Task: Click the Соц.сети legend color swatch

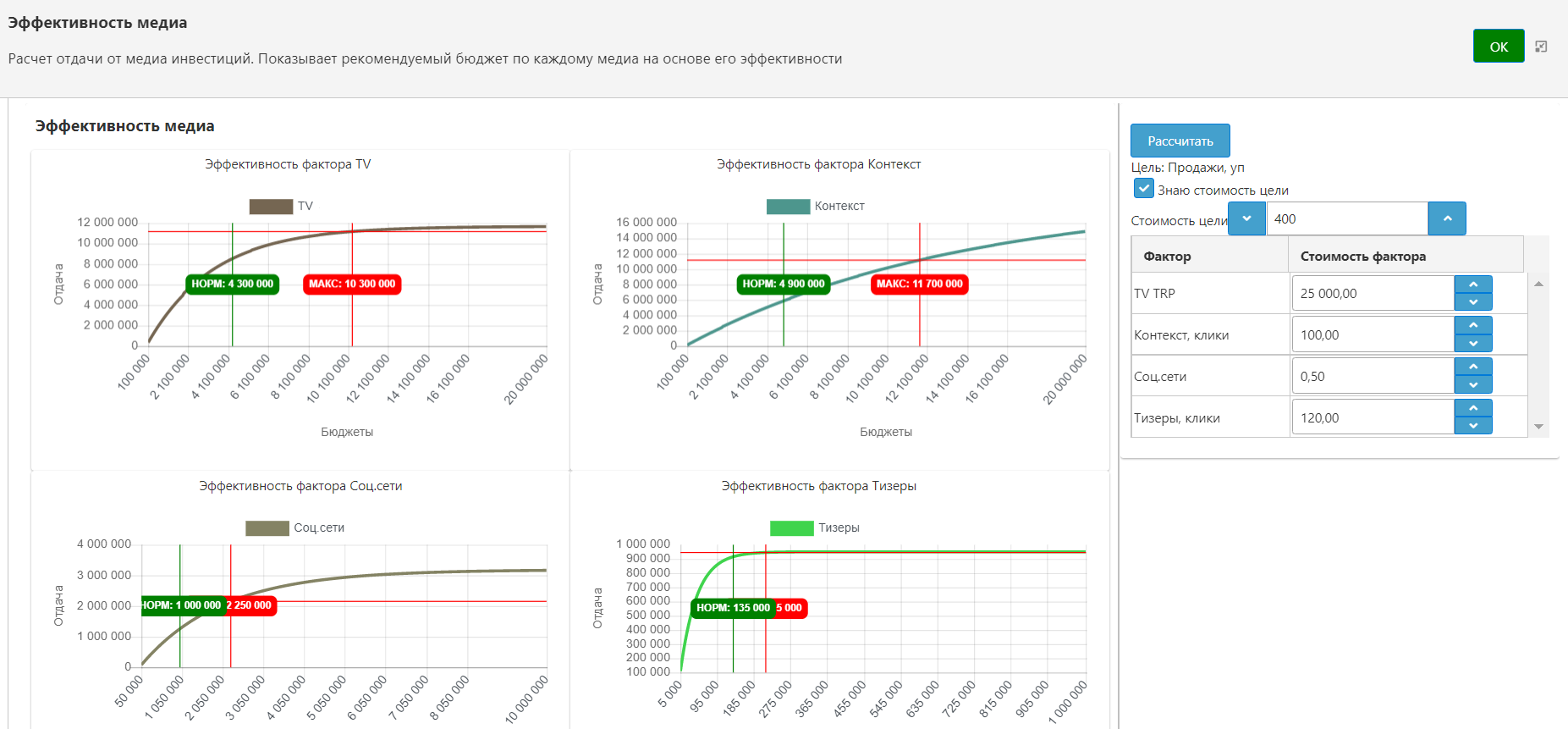Action: (267, 527)
